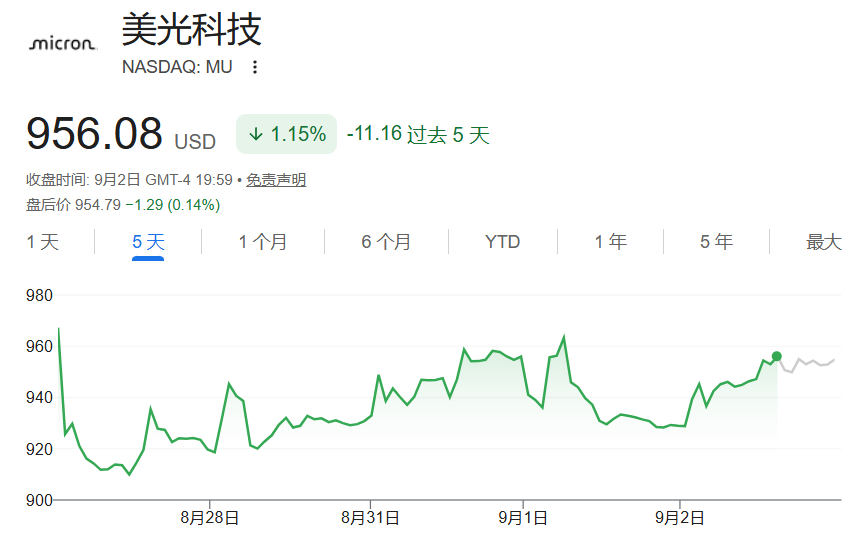Open the 免责声明 disclaimer link
Screen dimensions: 856x547
click(x=276, y=180)
